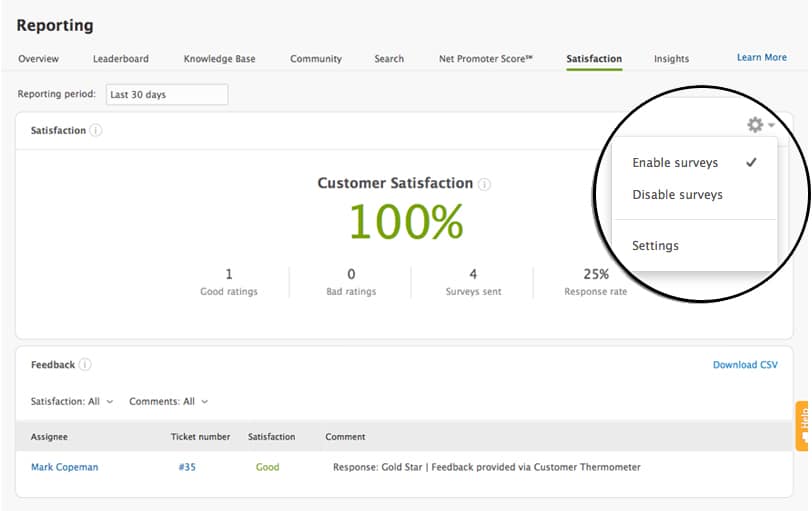Open the Net Promoter Score tab
The image size is (812, 511).
point(486,59)
